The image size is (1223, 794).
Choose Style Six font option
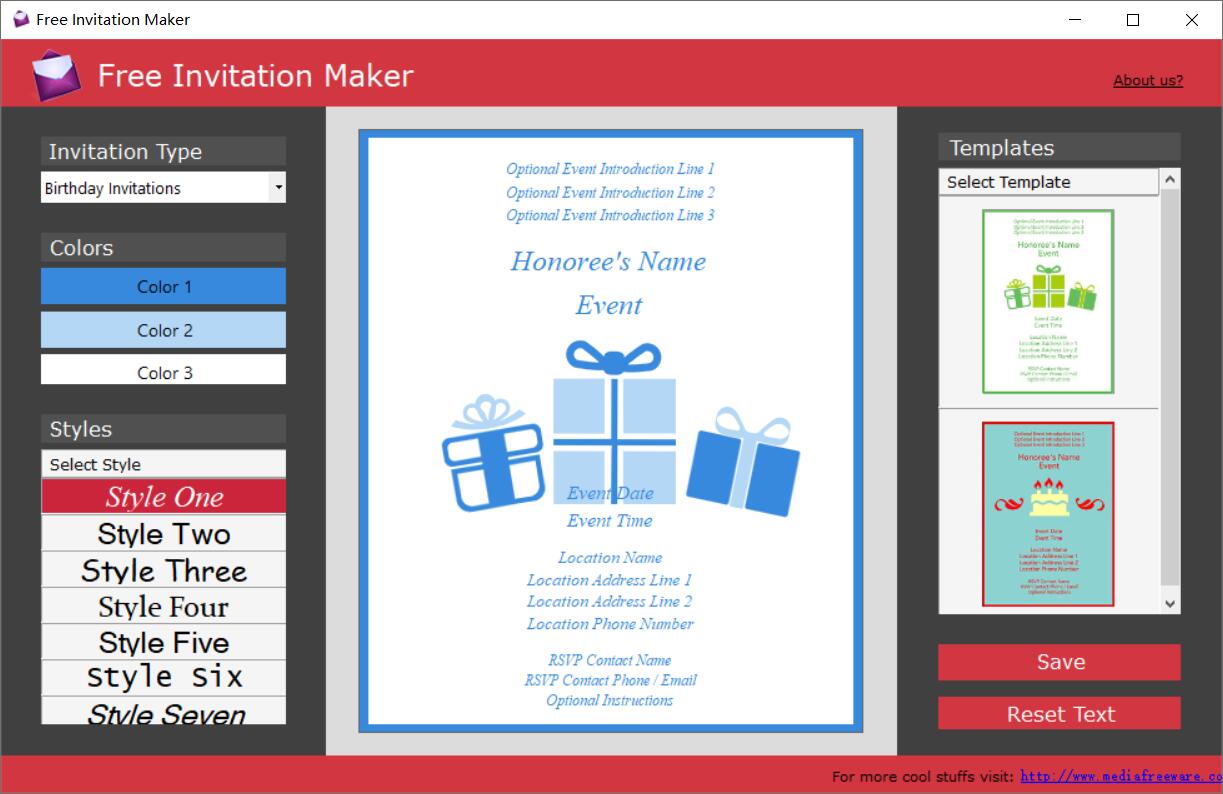tap(163, 677)
